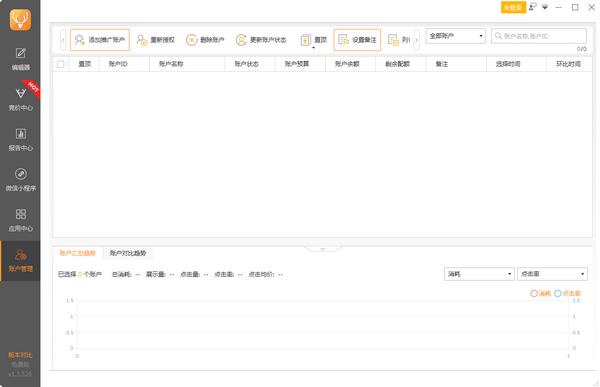Viewport: 600px width, 387px height.
Task: Click the toolbar's left scroll arrow
Action: (x=63, y=40)
